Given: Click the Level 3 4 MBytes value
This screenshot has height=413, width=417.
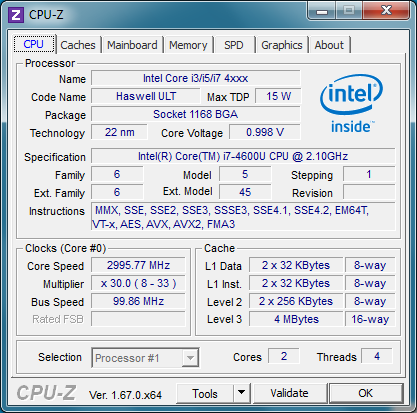Looking at the screenshot, I should tap(296, 319).
